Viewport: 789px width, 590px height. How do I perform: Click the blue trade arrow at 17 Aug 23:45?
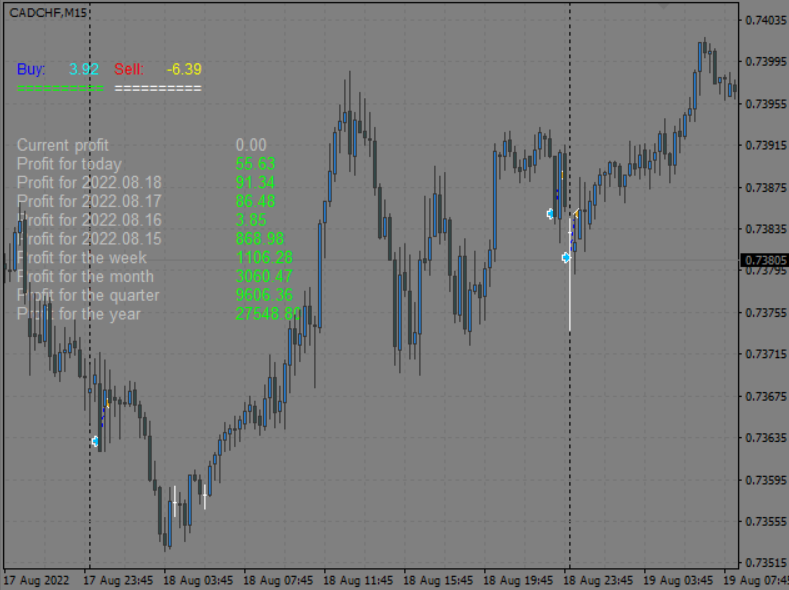pyautogui.click(x=95, y=441)
